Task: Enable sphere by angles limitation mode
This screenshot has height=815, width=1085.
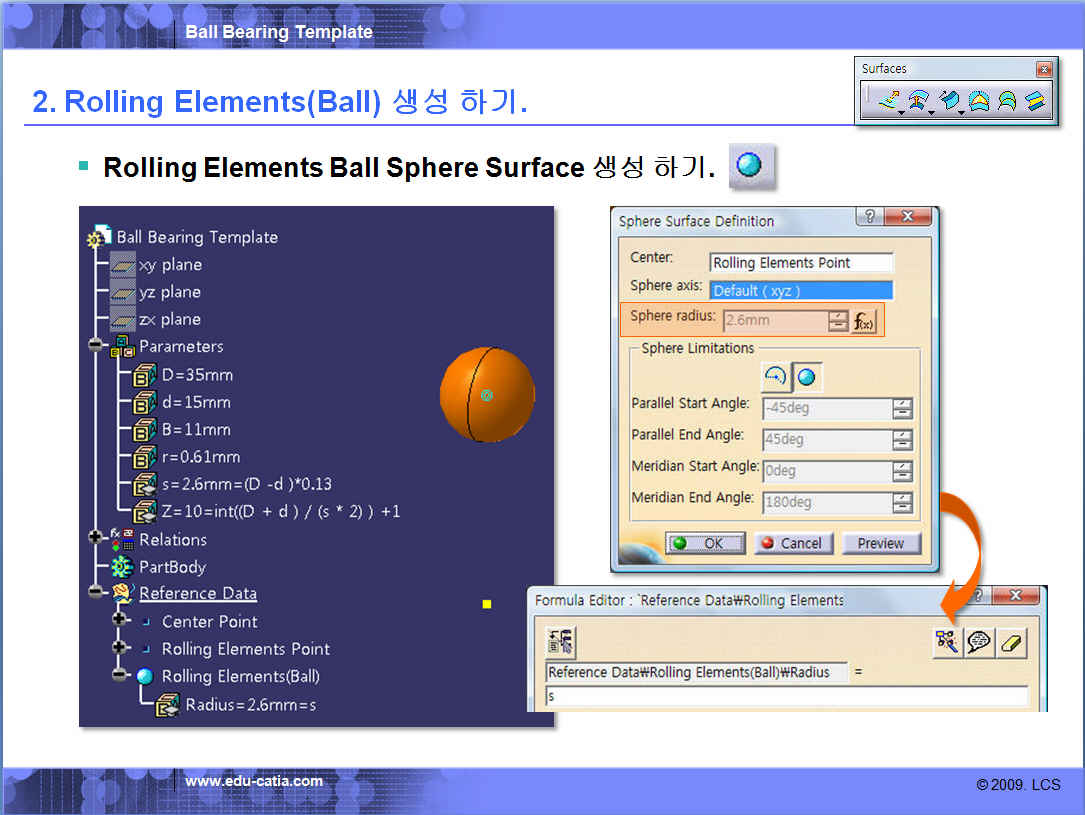Action: tap(776, 377)
